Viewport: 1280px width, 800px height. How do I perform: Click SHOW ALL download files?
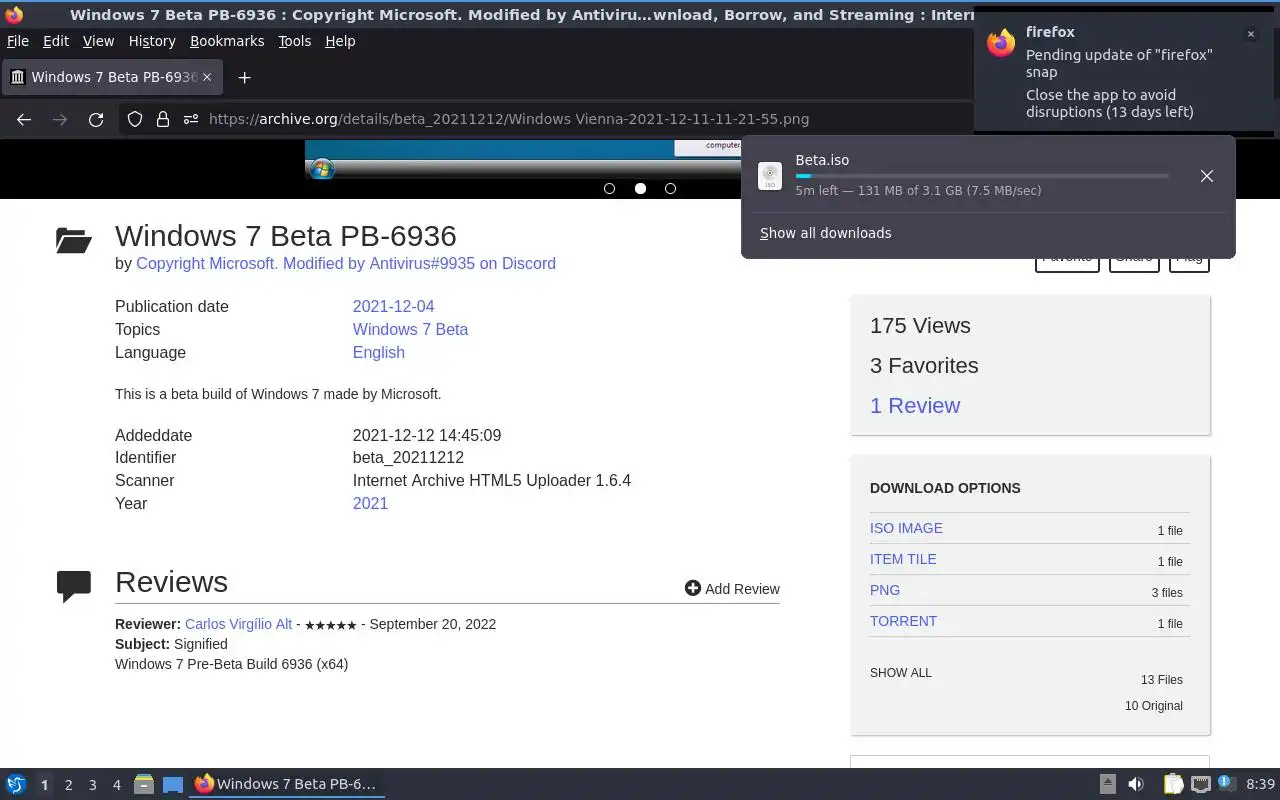[901, 673]
